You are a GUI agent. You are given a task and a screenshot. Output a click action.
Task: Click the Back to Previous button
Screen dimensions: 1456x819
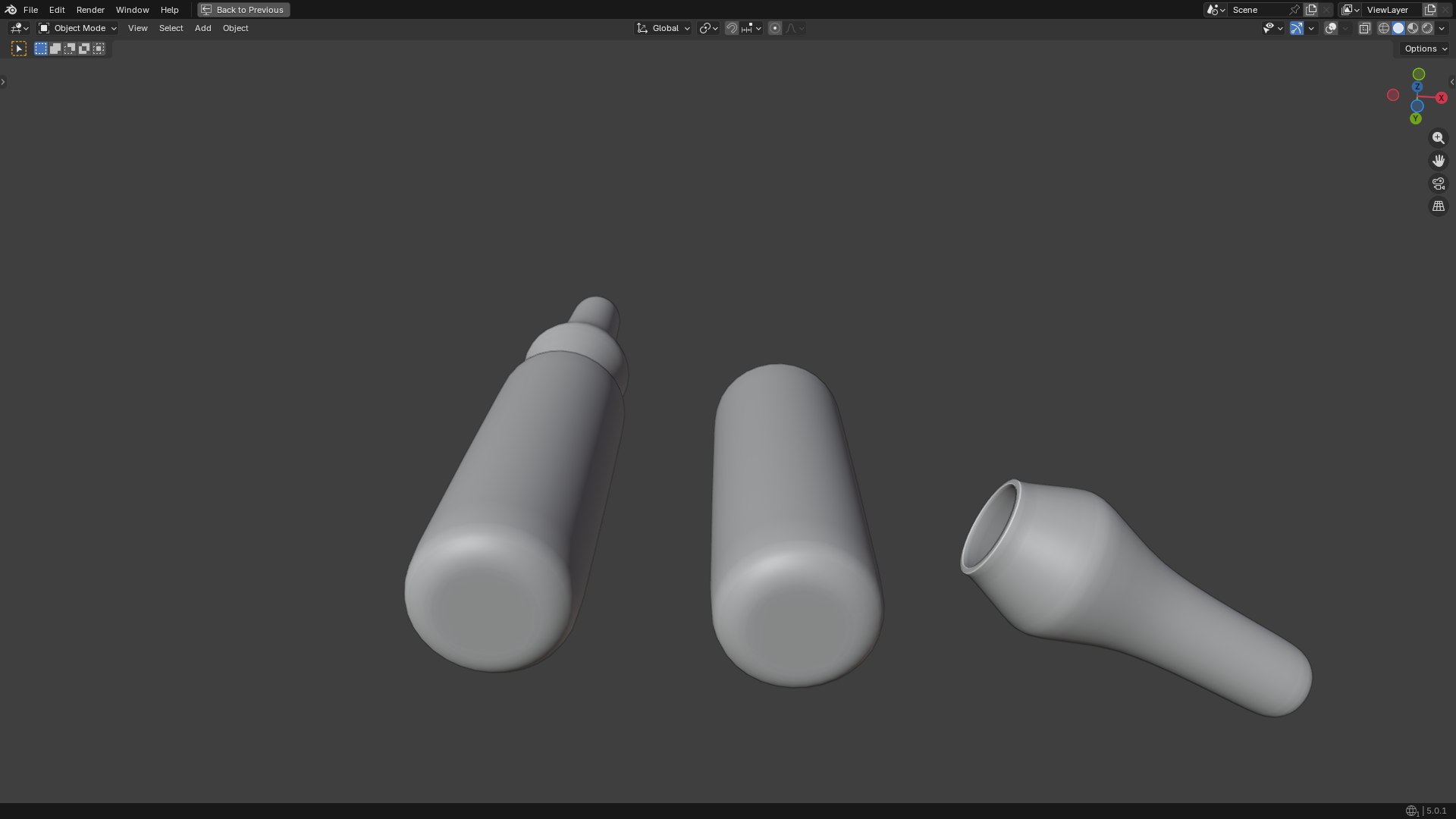tap(243, 10)
